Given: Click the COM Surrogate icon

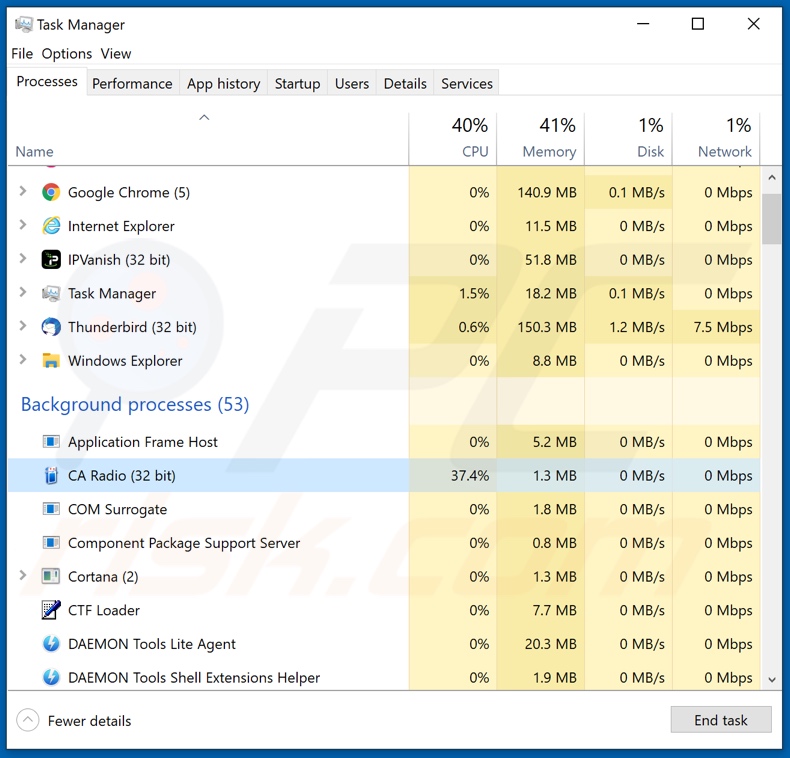Looking at the screenshot, I should (51, 509).
